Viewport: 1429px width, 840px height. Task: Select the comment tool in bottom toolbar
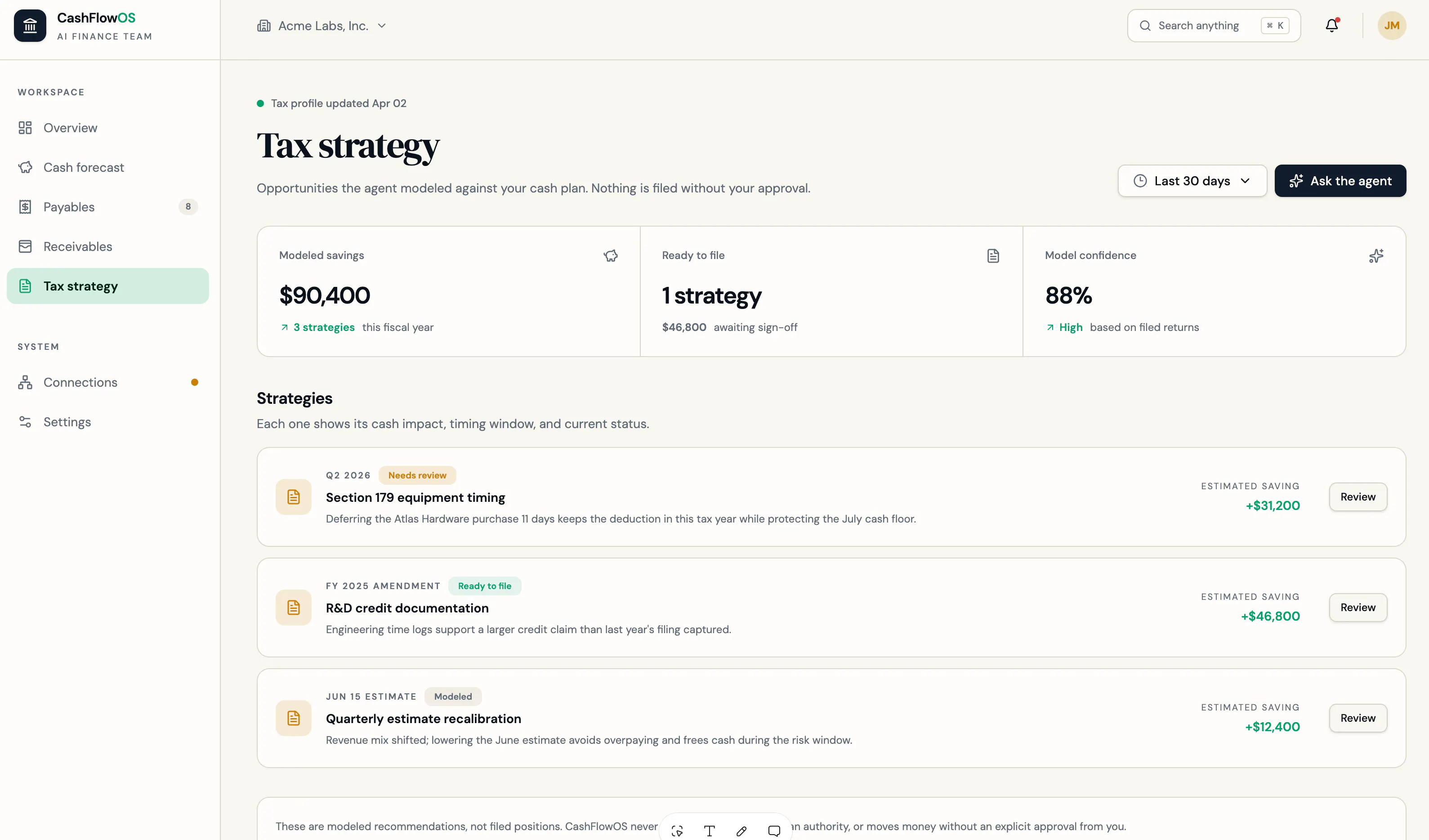(774, 831)
